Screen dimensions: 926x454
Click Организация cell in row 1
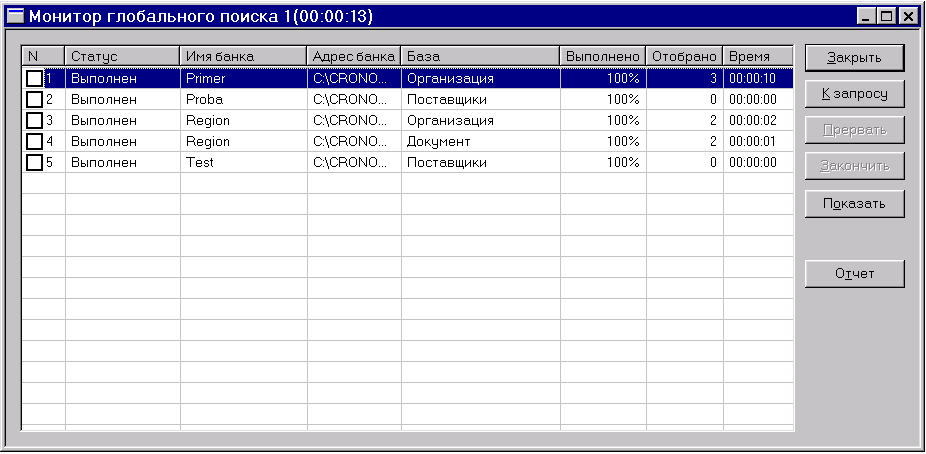click(x=481, y=78)
